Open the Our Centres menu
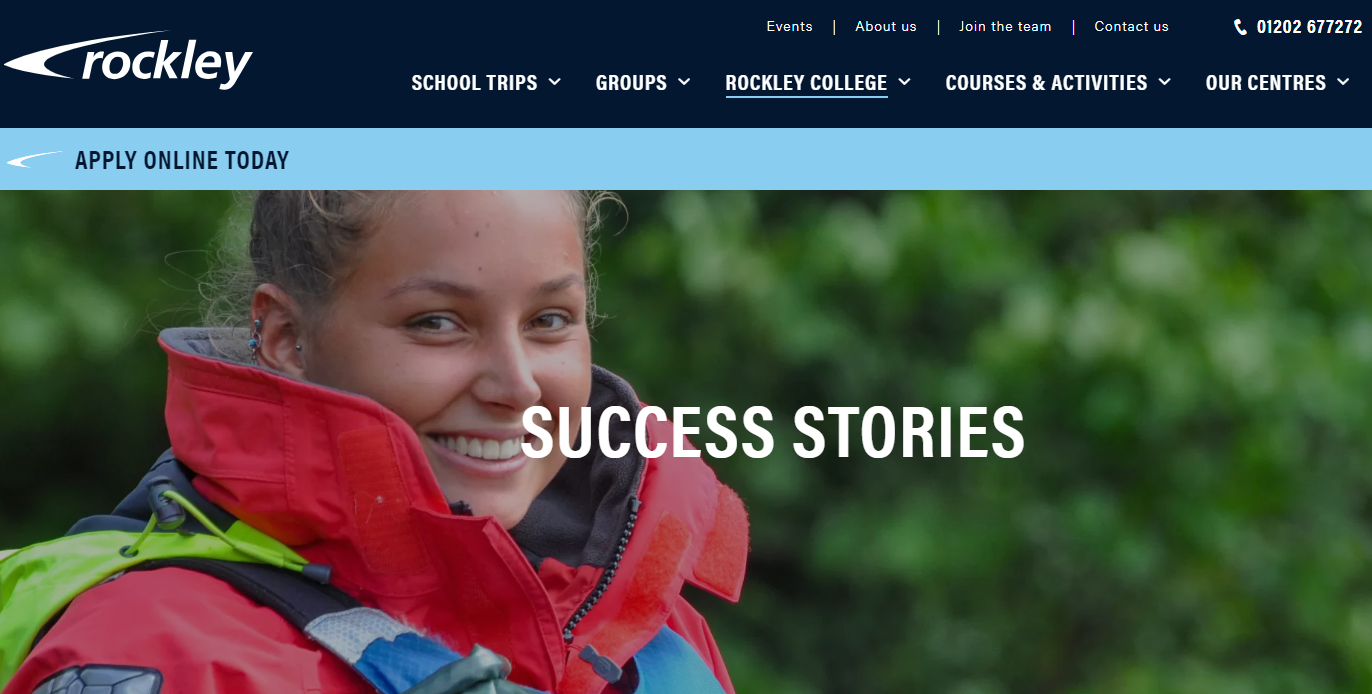 coord(1265,83)
